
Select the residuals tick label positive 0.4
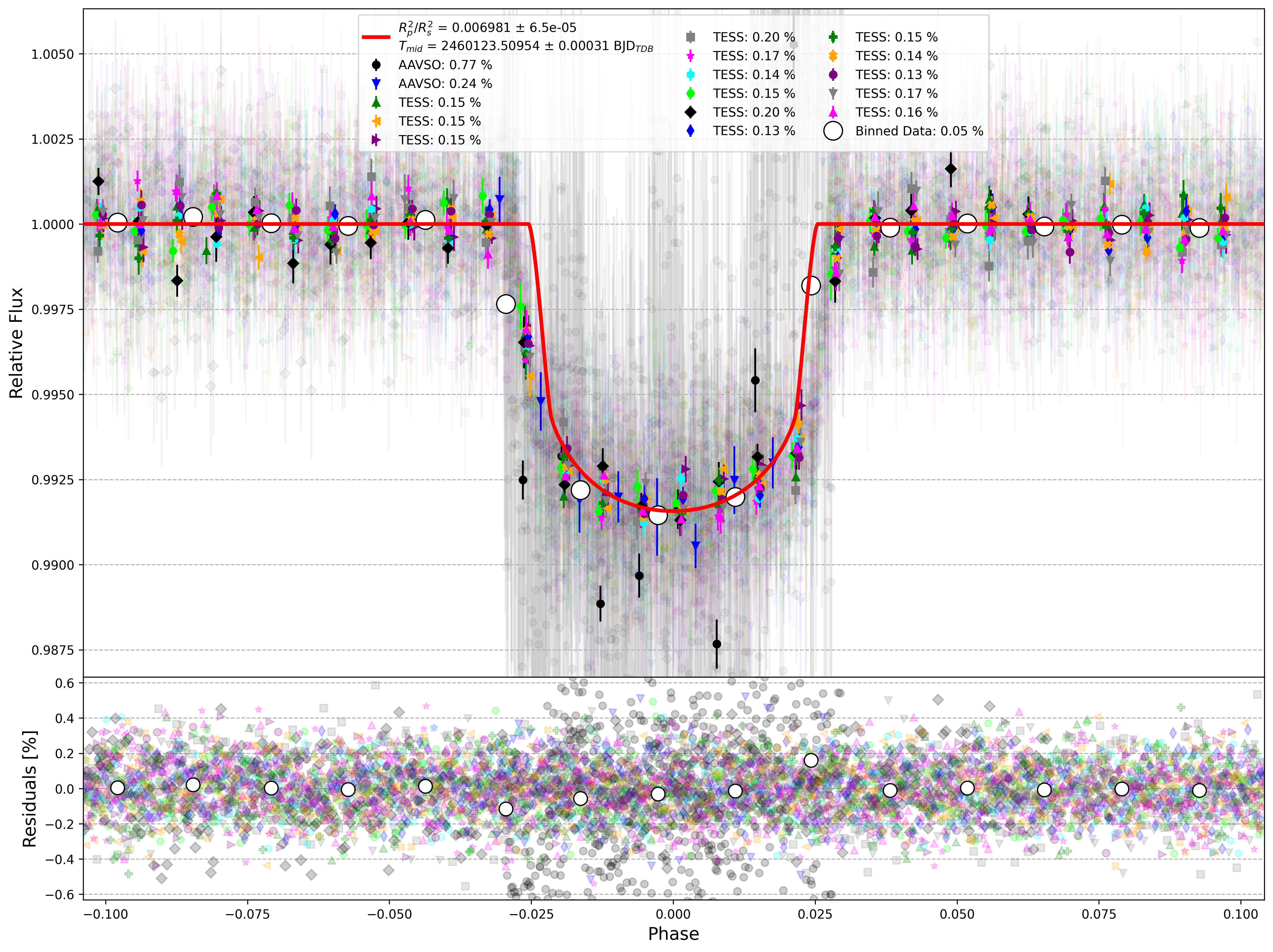coord(64,719)
